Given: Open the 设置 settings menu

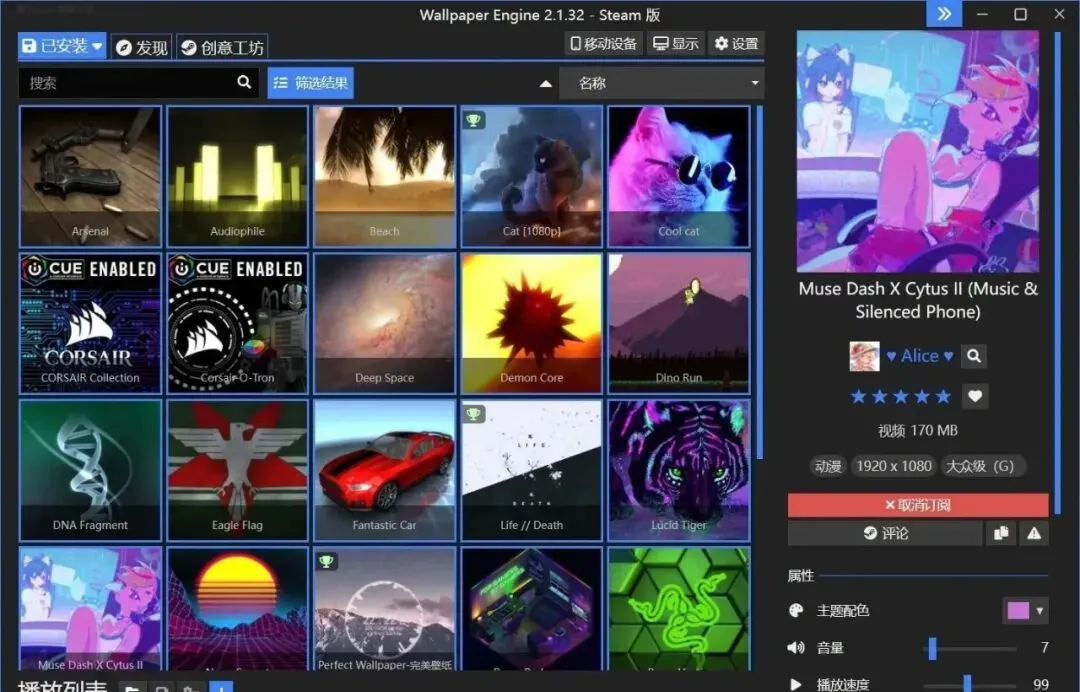Looking at the screenshot, I should pyautogui.click(x=736, y=44).
